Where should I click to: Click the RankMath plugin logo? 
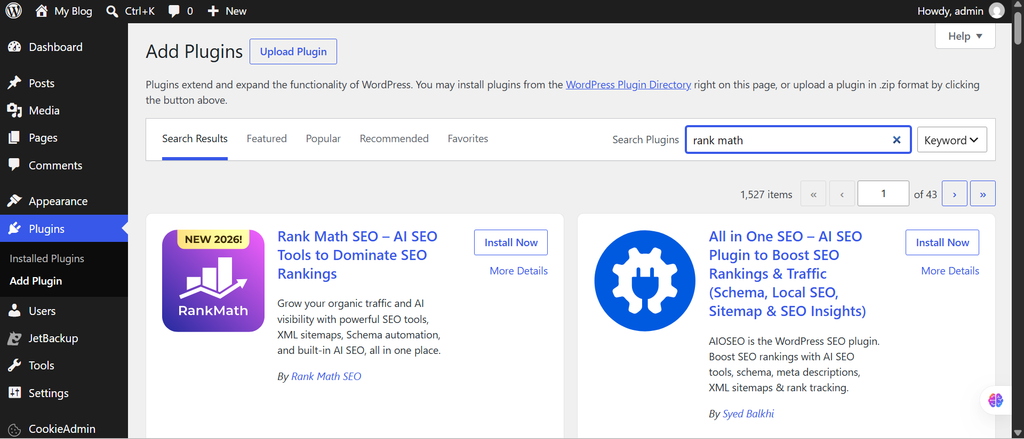(x=213, y=281)
